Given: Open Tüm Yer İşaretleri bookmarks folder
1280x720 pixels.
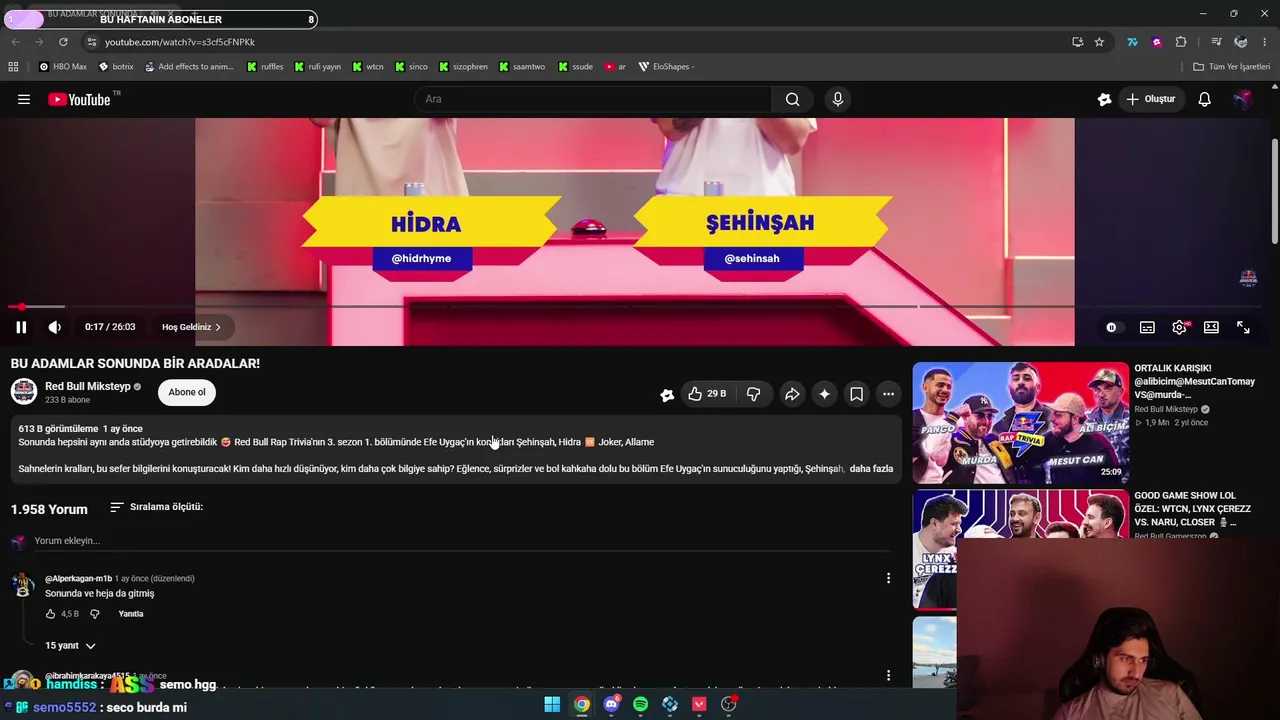Looking at the screenshot, I should pos(1232,67).
